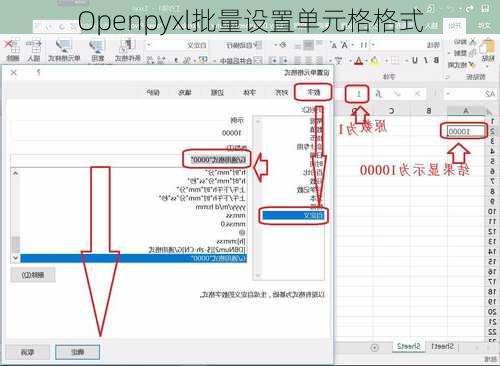The width and height of the screenshot is (500, 366).
Task: Switch to the 字体 (Font) dialog tab
Action: [x=249, y=92]
